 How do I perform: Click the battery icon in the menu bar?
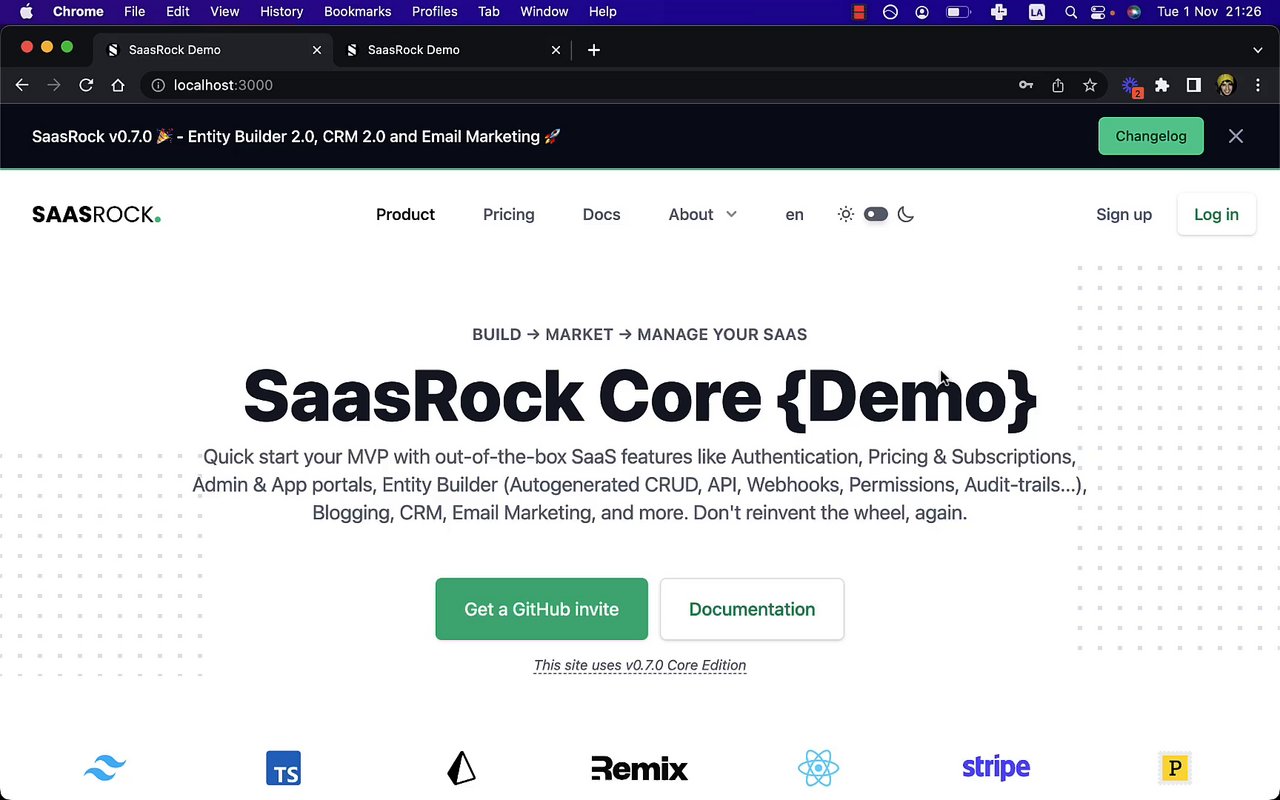coord(958,12)
